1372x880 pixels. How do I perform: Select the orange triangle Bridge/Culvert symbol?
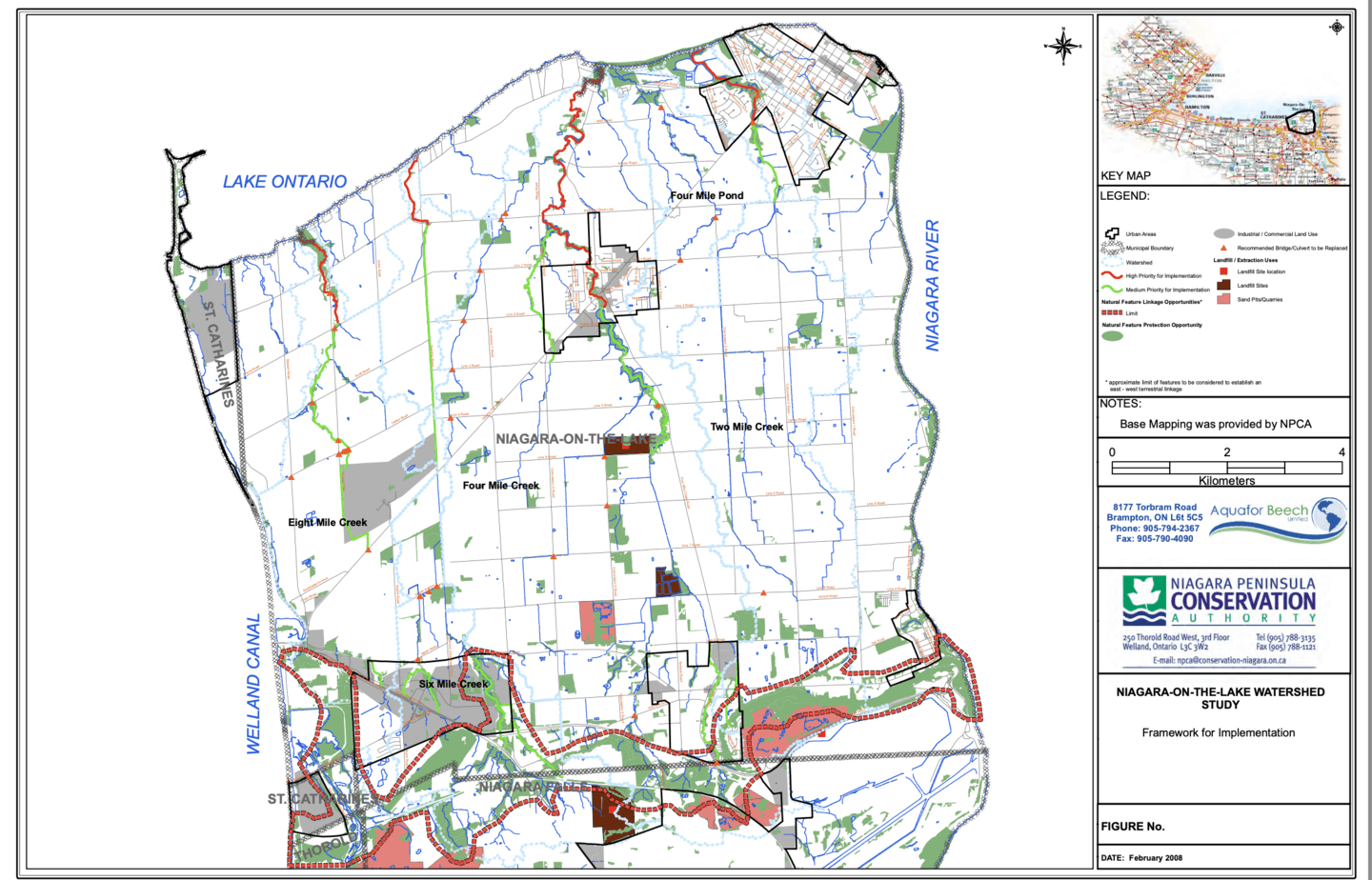tap(1223, 248)
